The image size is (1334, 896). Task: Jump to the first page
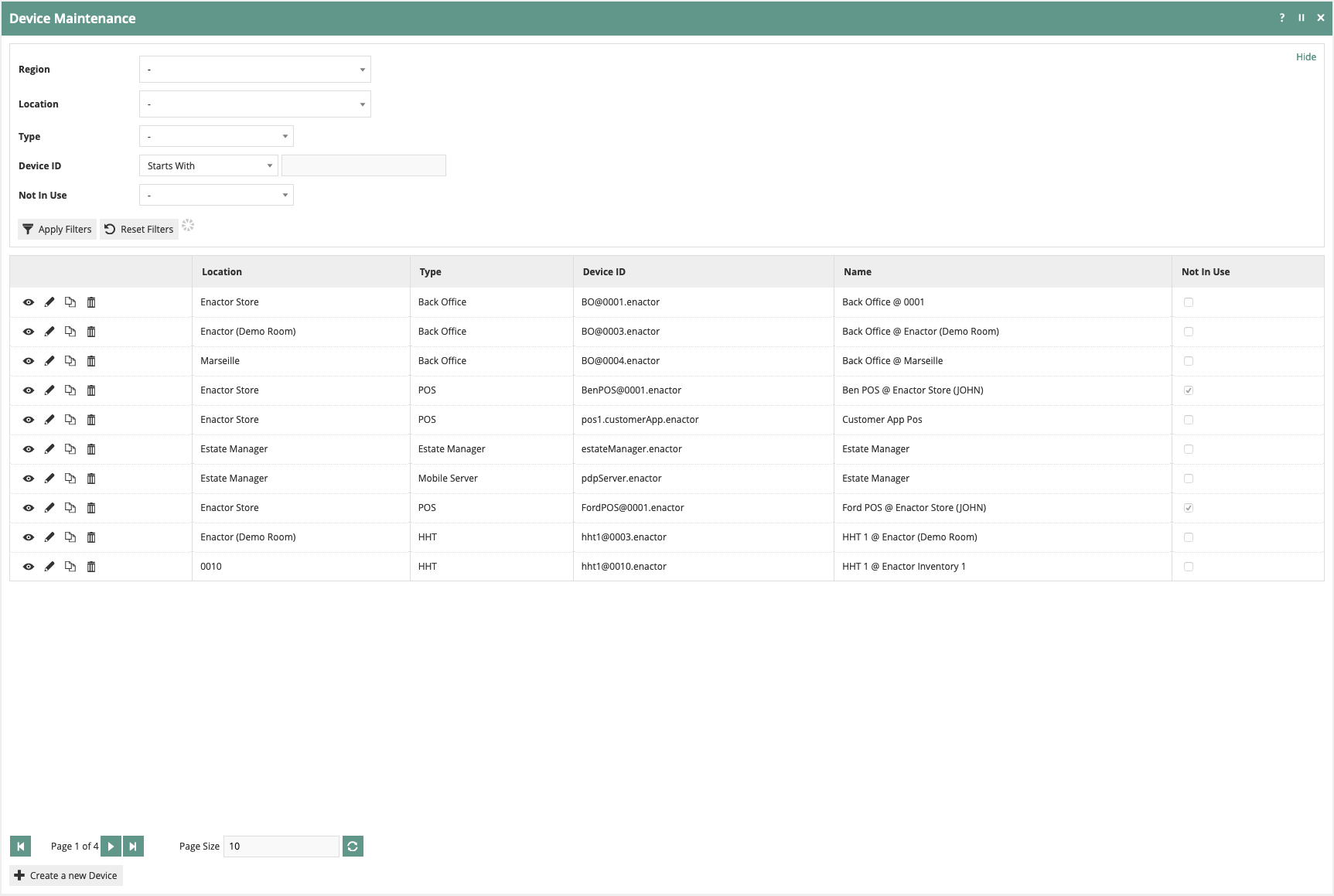tap(21, 847)
